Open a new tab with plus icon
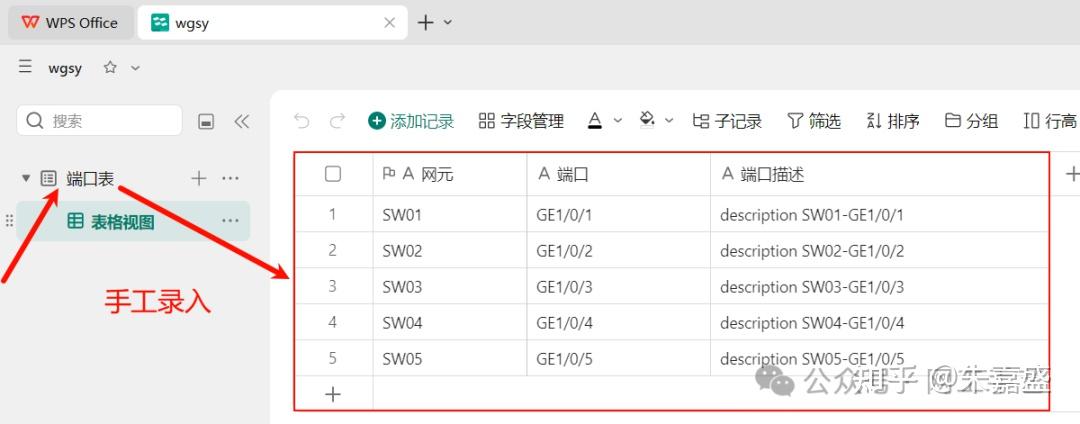Screen dimensions: 1080x424 [x=426, y=23]
